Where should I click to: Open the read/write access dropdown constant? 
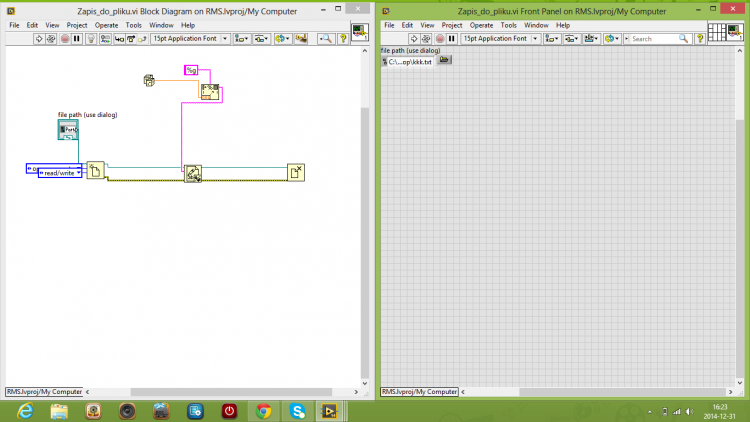pos(60,173)
